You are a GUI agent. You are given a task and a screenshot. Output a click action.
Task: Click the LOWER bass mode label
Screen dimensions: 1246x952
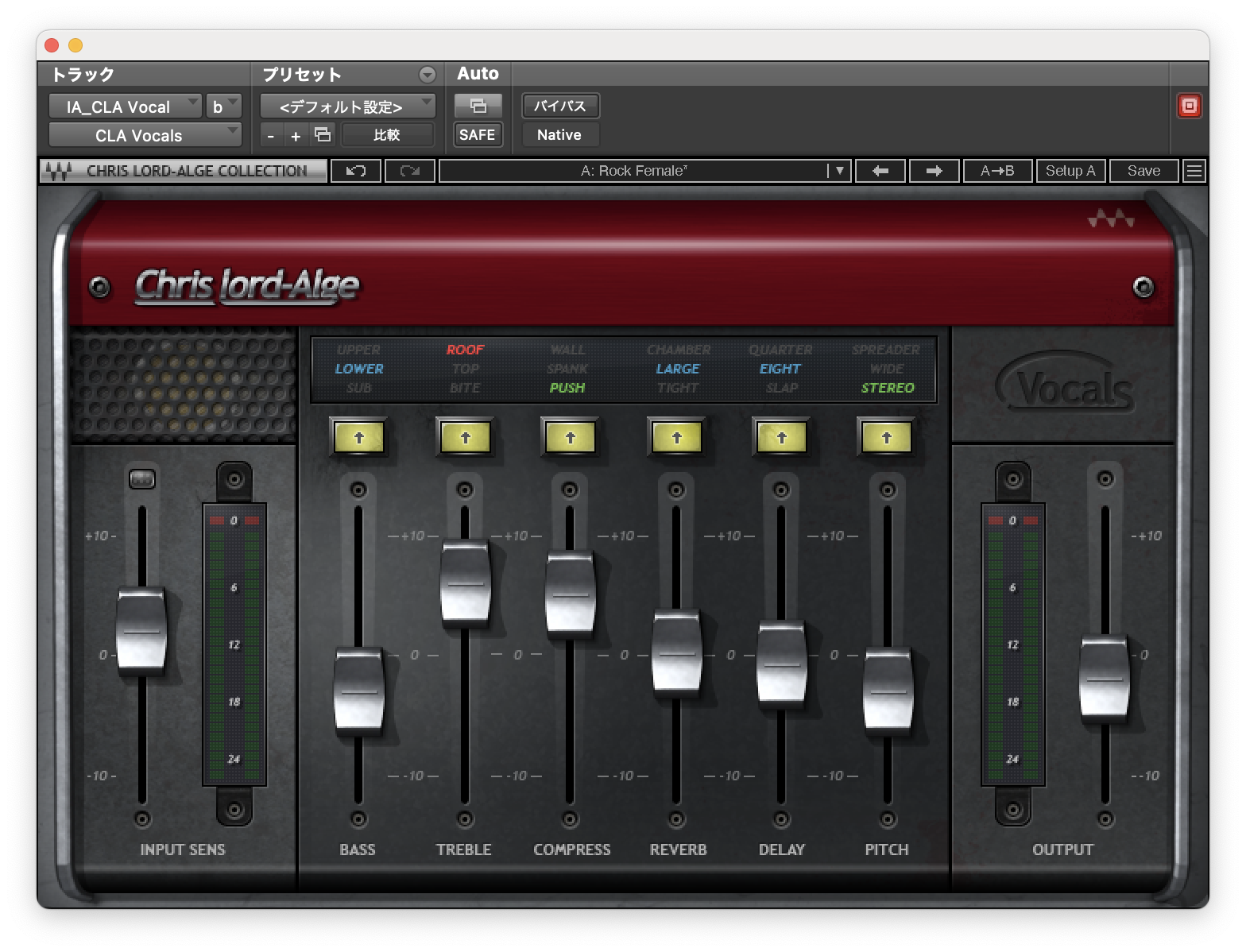(x=359, y=369)
